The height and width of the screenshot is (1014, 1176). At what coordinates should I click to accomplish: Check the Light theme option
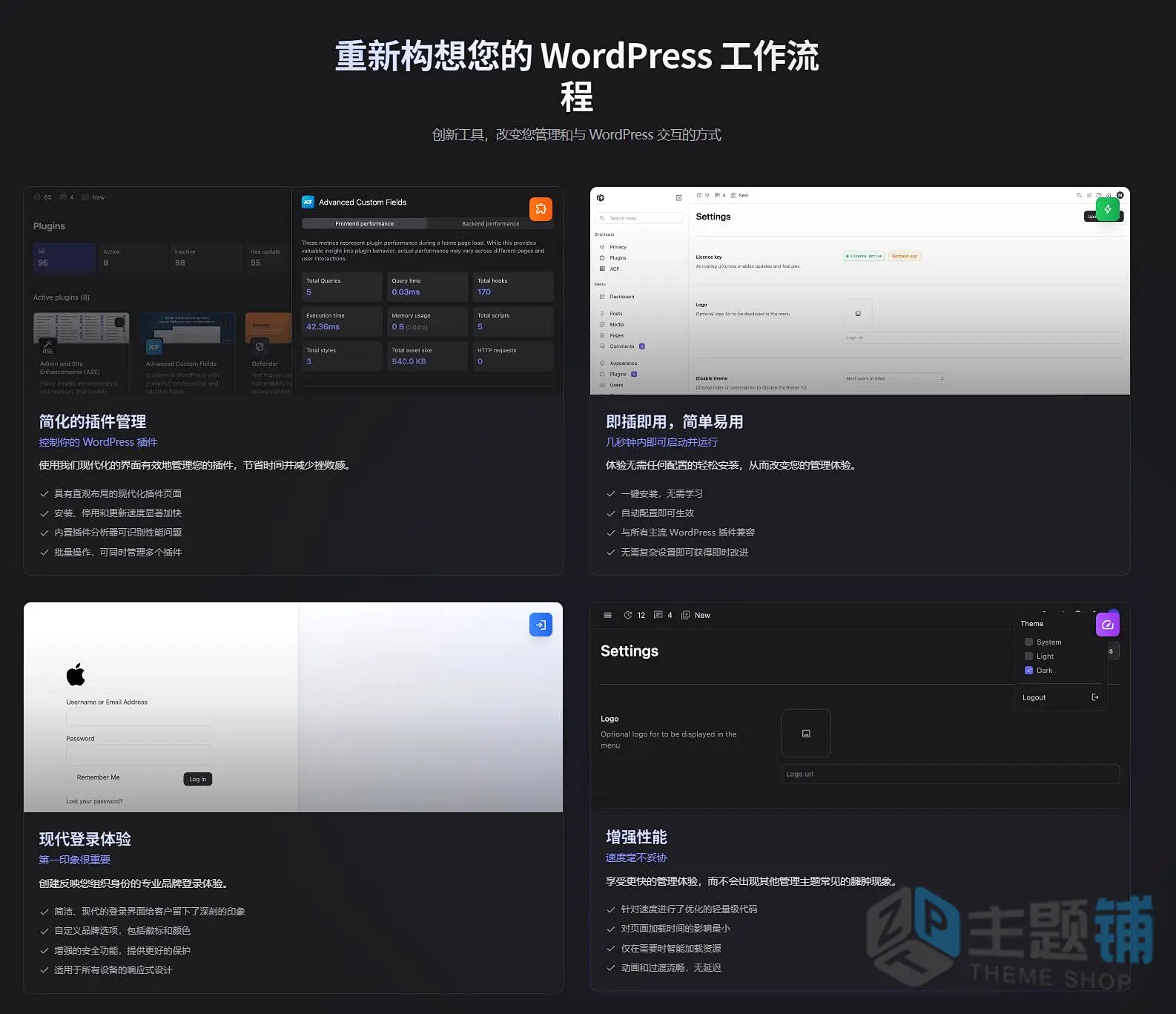pos(1028,656)
